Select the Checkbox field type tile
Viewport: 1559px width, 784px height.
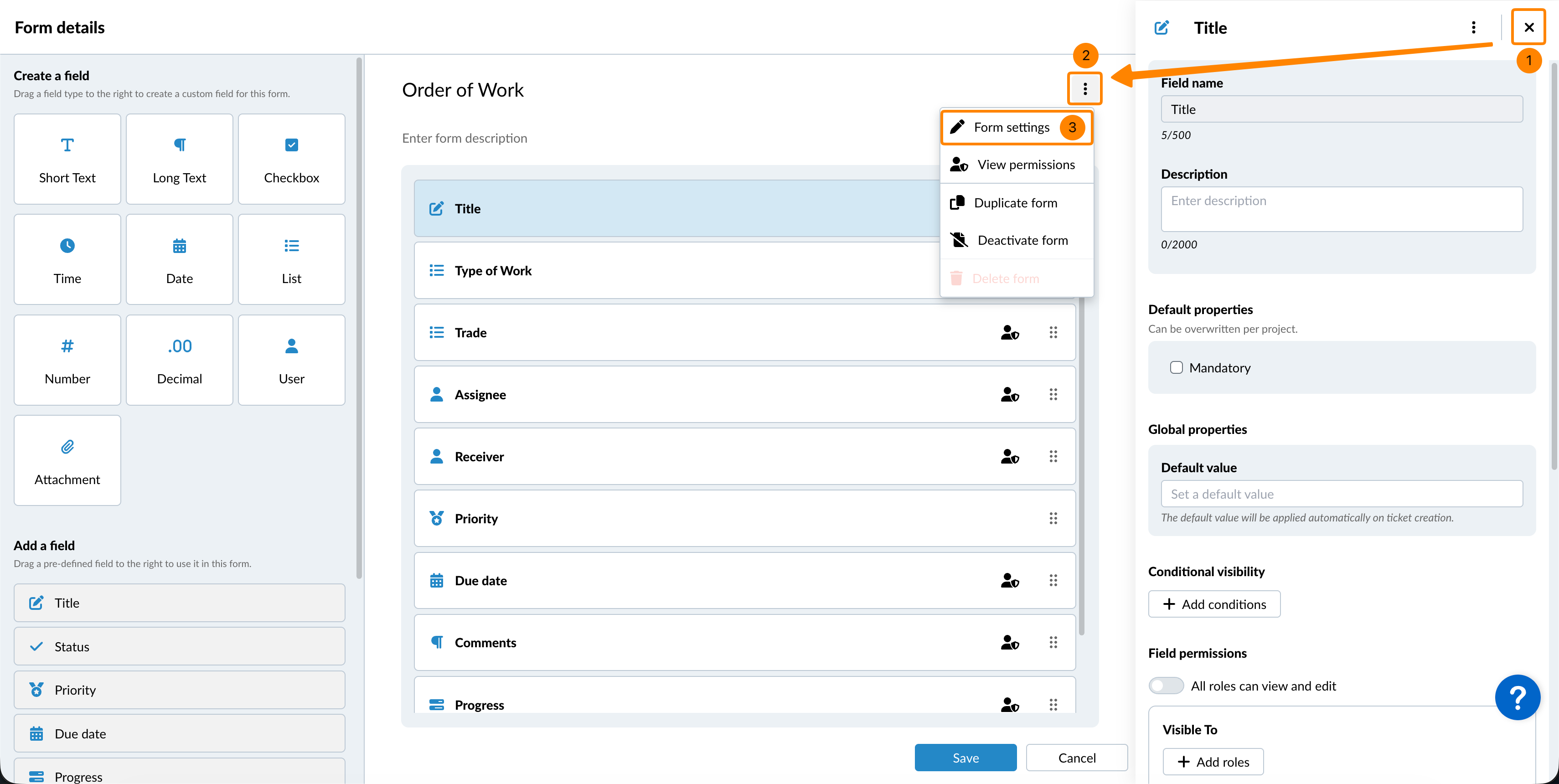click(291, 159)
